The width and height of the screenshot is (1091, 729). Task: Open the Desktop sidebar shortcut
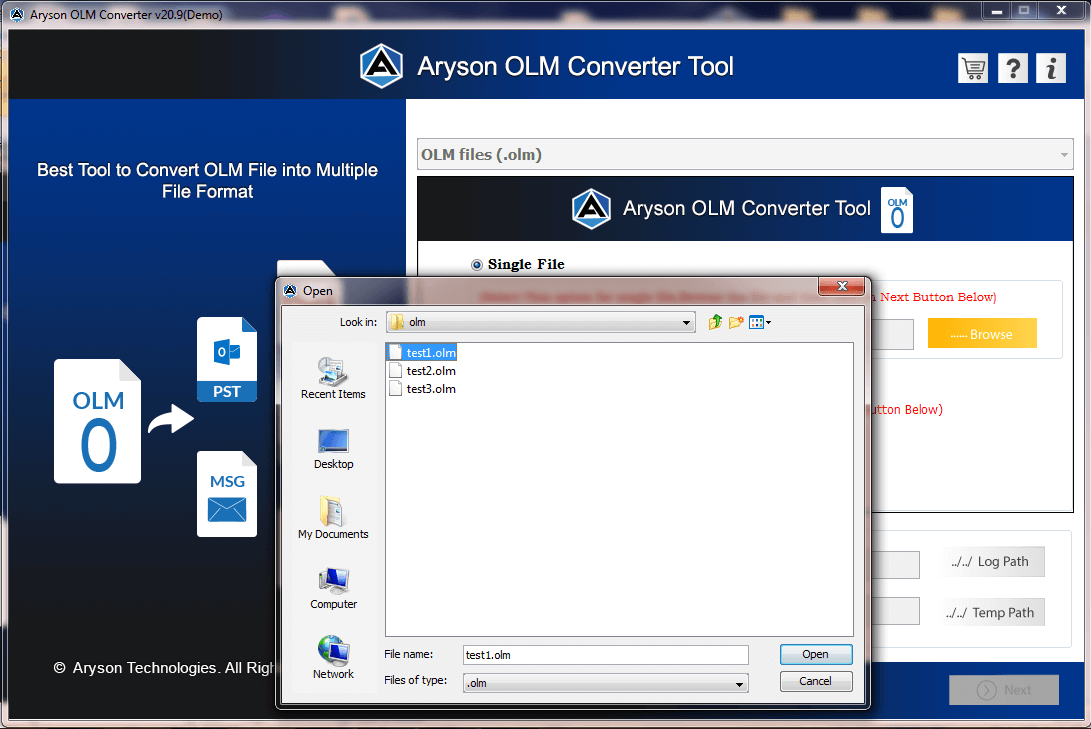coord(333,448)
